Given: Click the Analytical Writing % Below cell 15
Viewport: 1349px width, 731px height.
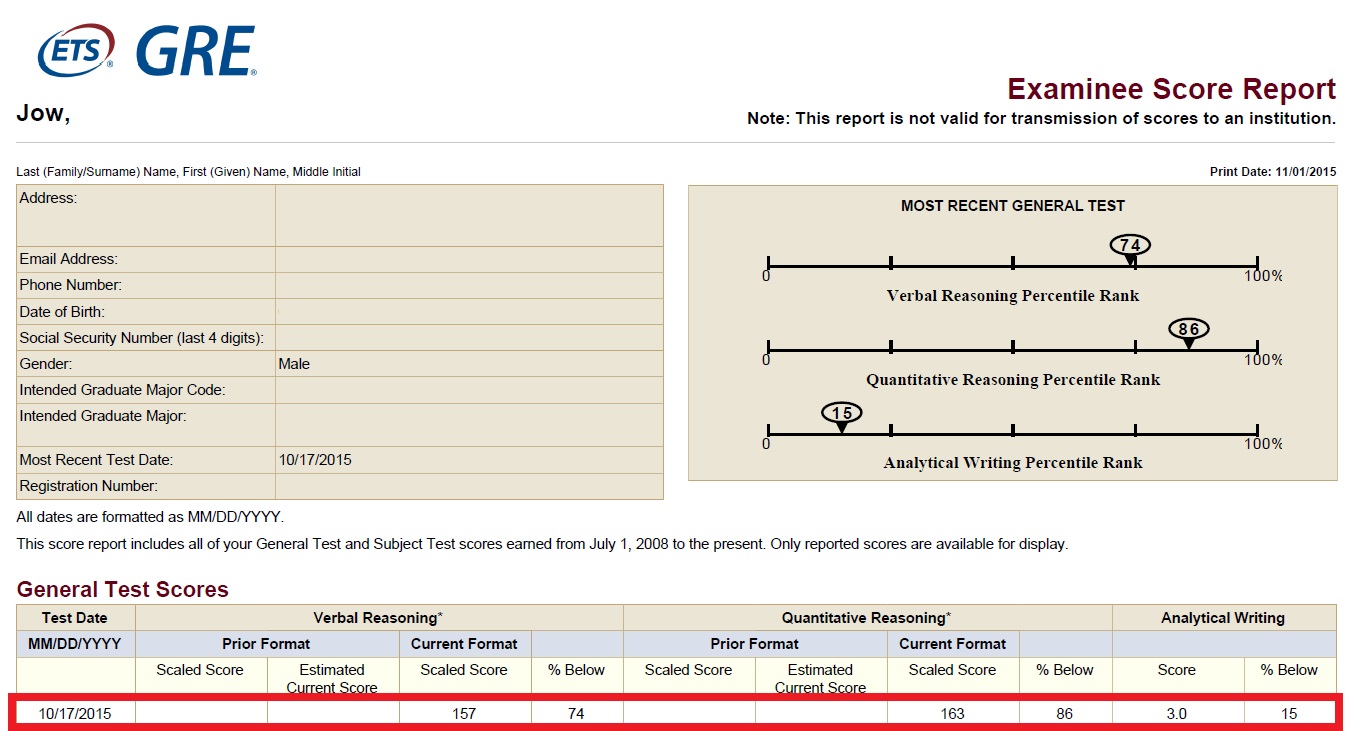Looking at the screenshot, I should (1290, 714).
